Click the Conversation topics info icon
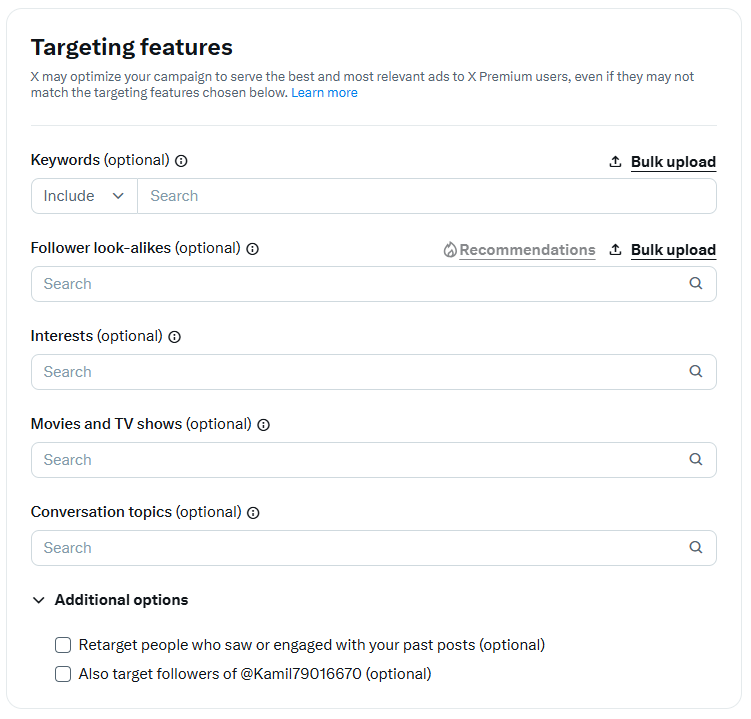The height and width of the screenshot is (719, 751). (253, 513)
